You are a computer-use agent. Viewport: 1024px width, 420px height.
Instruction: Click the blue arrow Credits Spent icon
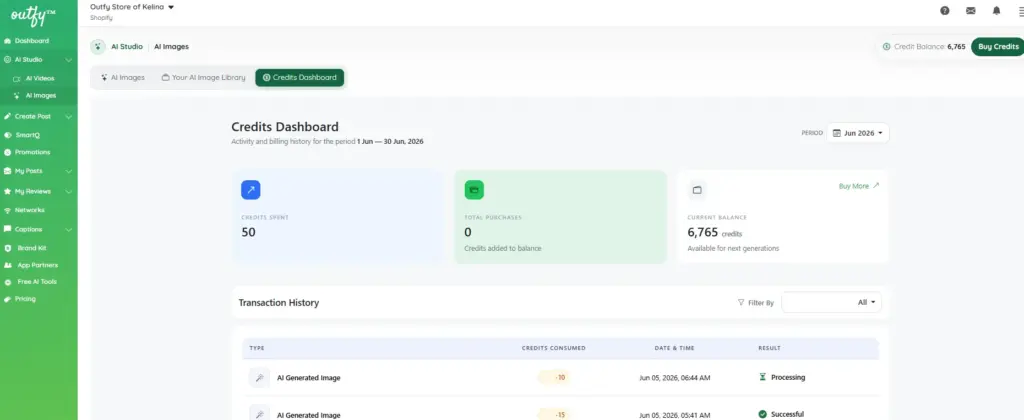(x=251, y=189)
